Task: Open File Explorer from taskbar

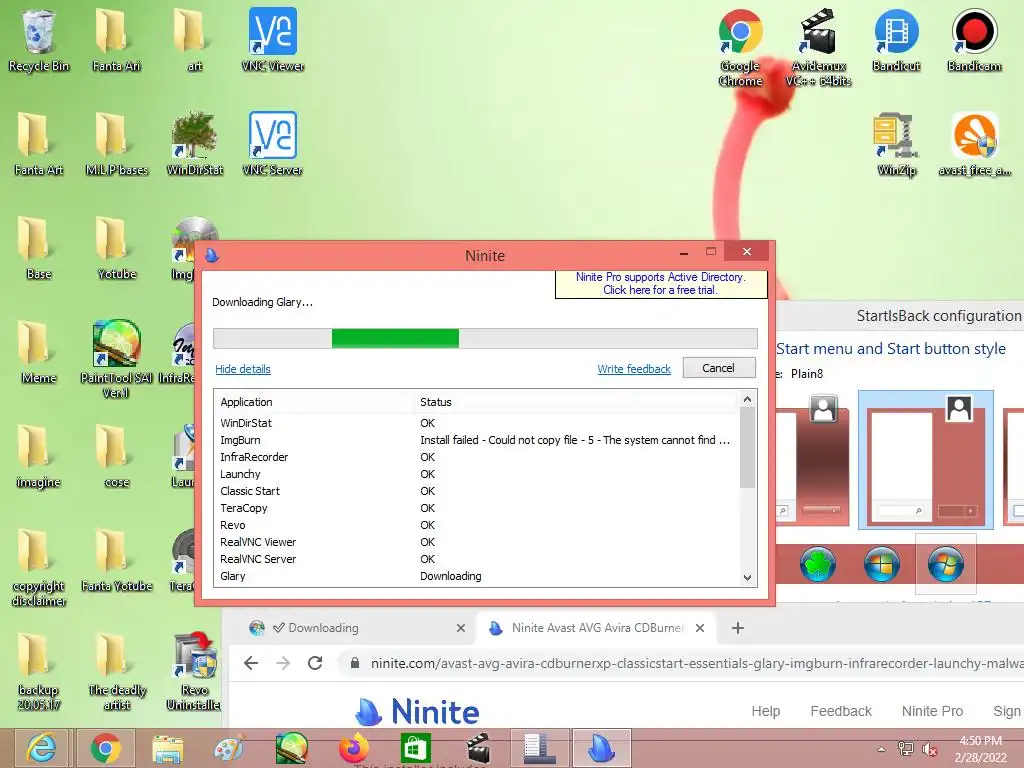Action: [168, 748]
